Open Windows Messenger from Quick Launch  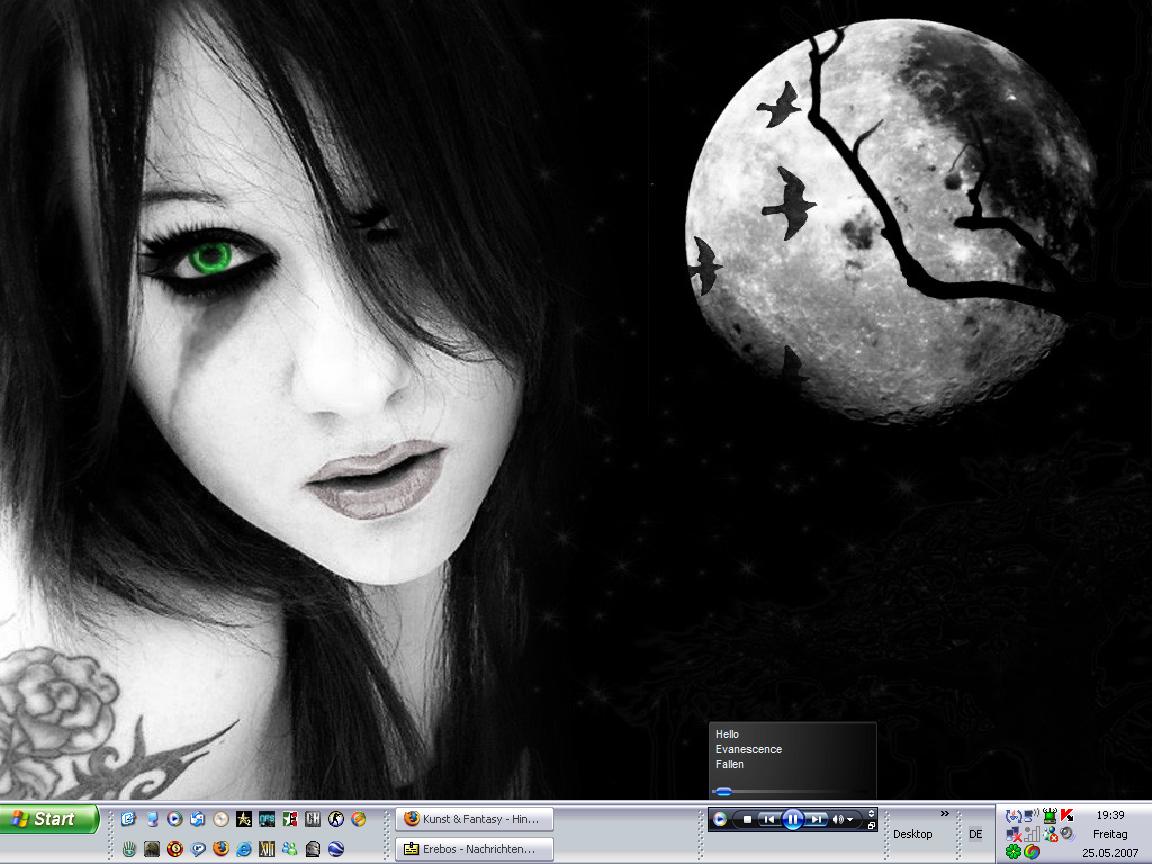coord(290,849)
